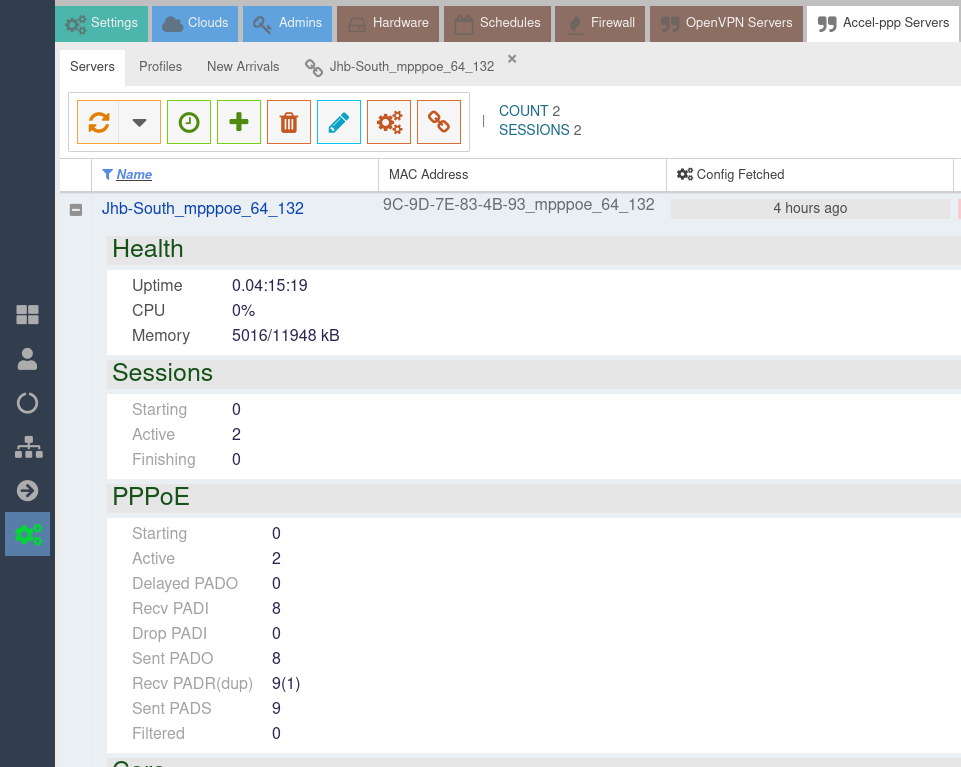961x767 pixels.
Task: Click the green clock schedule icon
Action: coord(189,122)
